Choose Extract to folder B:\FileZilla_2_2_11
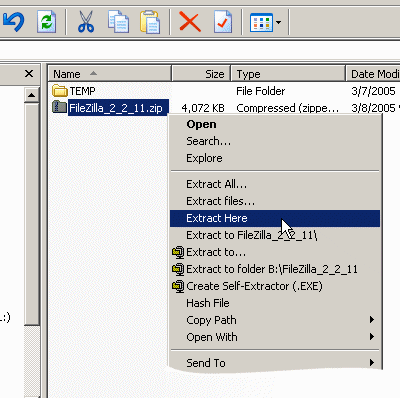The height and width of the screenshot is (398, 400). (x=275, y=269)
